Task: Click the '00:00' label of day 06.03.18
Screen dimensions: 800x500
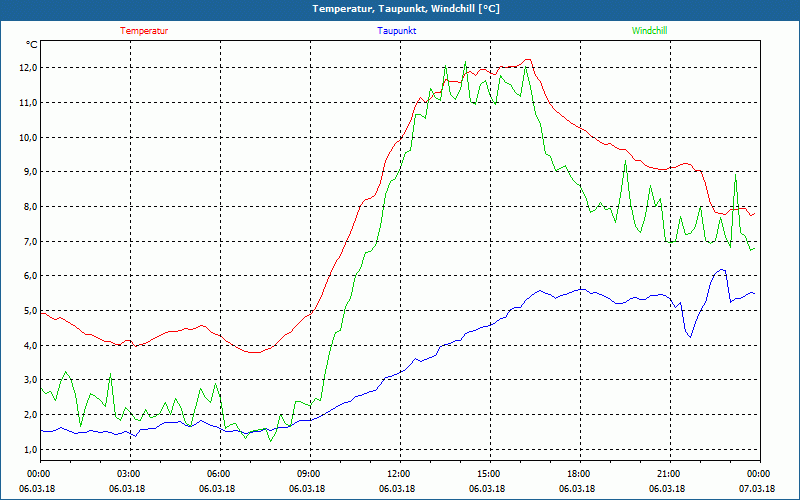Action: (x=41, y=474)
